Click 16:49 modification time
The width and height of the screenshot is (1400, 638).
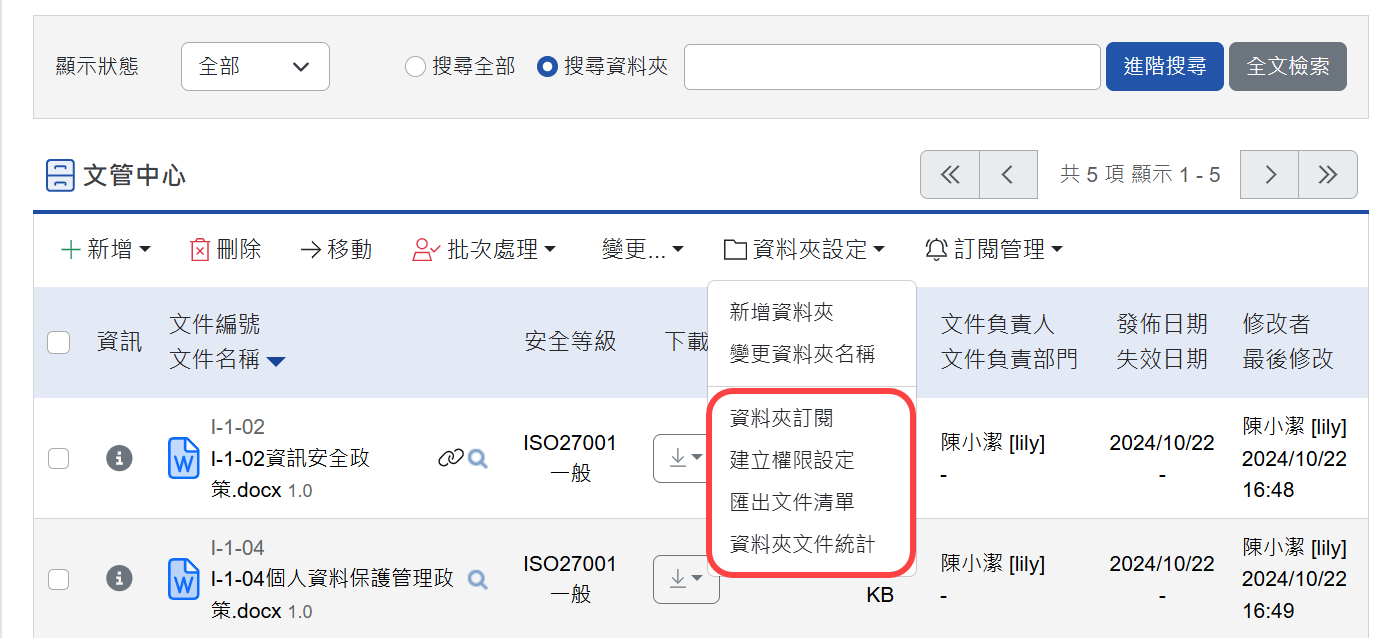pyautogui.click(x=1268, y=610)
